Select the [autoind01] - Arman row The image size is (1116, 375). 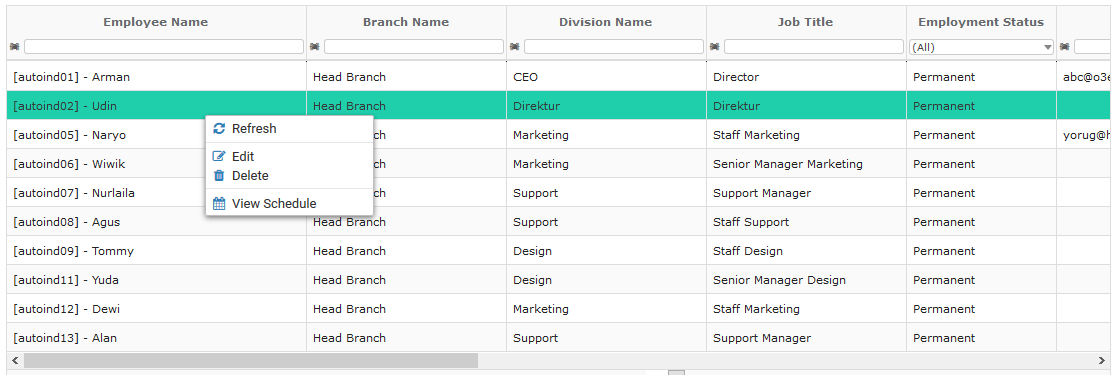point(558,77)
